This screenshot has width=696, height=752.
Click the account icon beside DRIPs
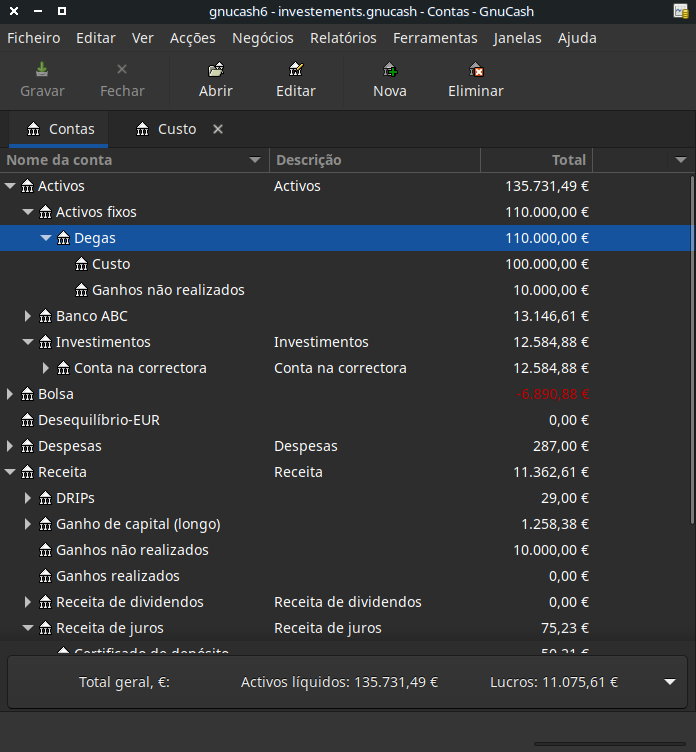46,498
